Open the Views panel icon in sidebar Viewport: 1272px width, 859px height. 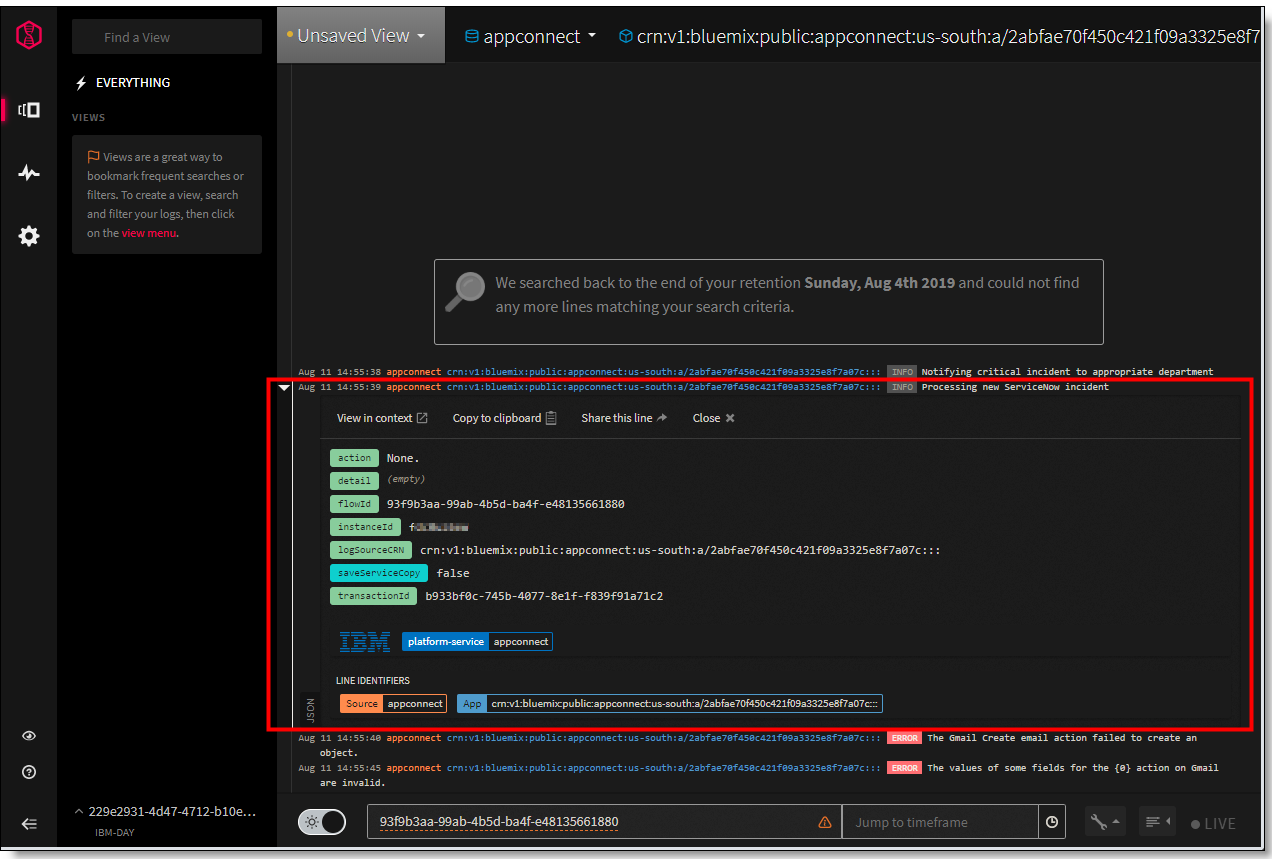(28, 110)
